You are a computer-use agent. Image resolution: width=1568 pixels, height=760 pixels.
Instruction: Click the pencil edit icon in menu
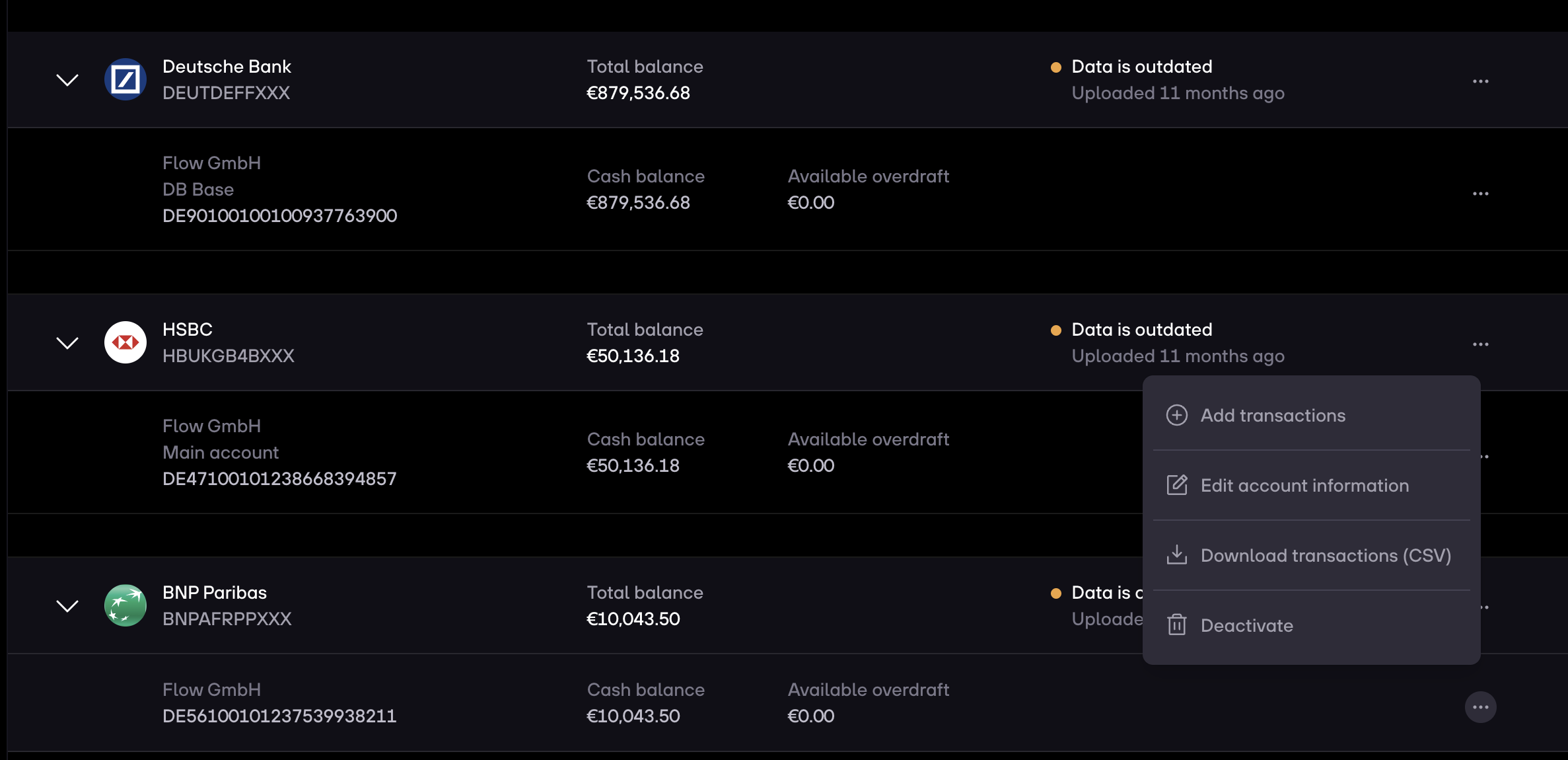point(1177,485)
